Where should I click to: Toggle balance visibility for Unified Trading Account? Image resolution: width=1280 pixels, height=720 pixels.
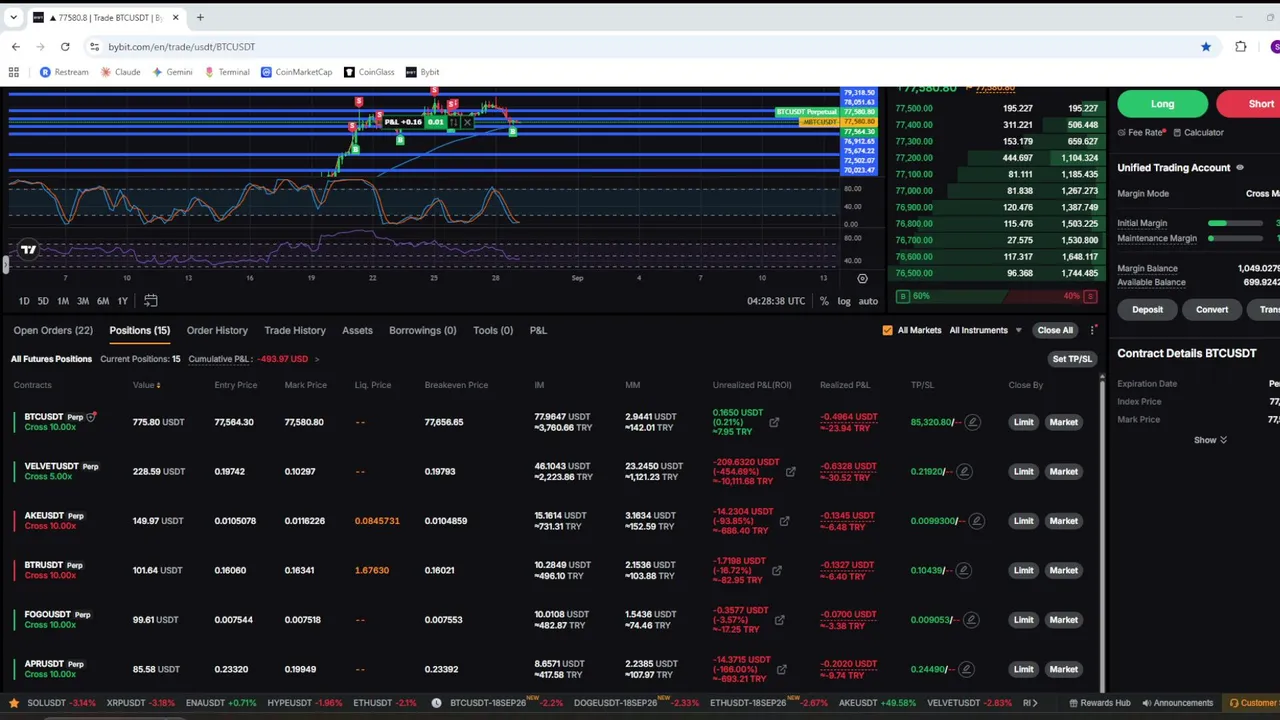(1240, 168)
